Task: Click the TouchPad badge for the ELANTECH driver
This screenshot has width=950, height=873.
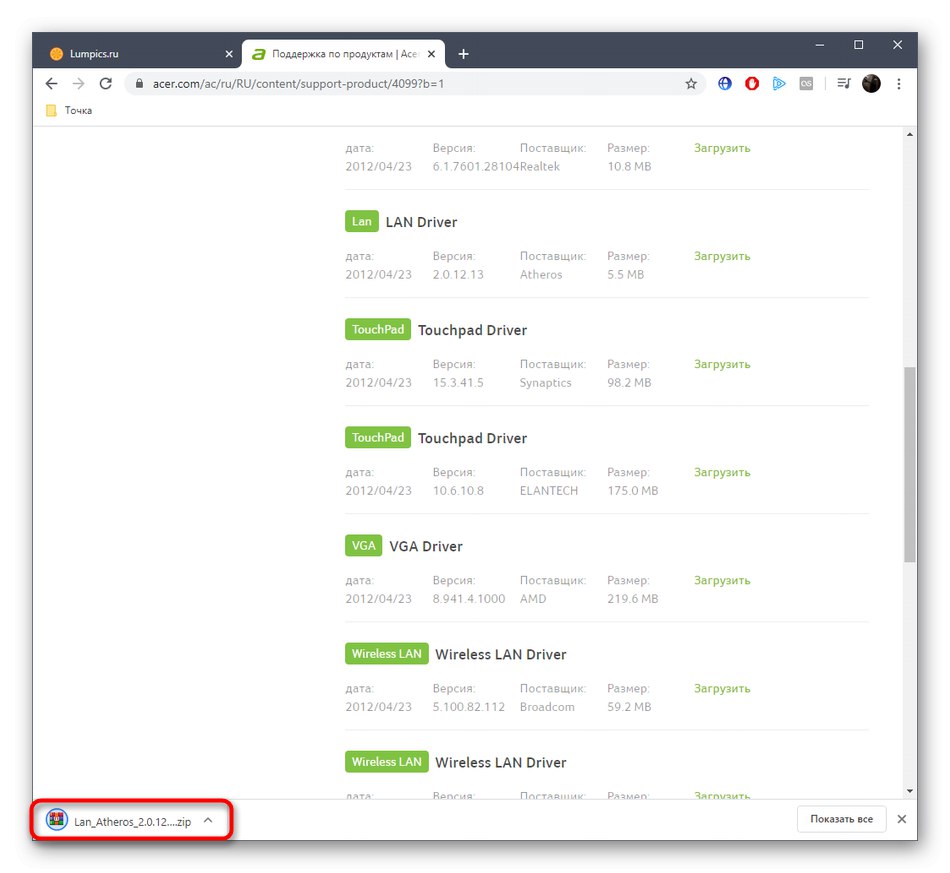Action: click(x=378, y=437)
